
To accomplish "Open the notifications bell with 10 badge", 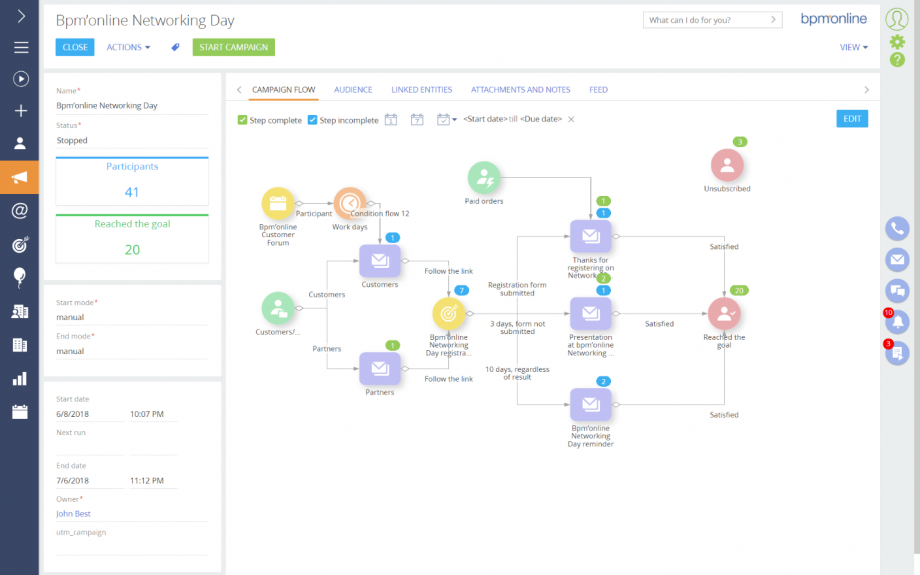I will [x=897, y=322].
